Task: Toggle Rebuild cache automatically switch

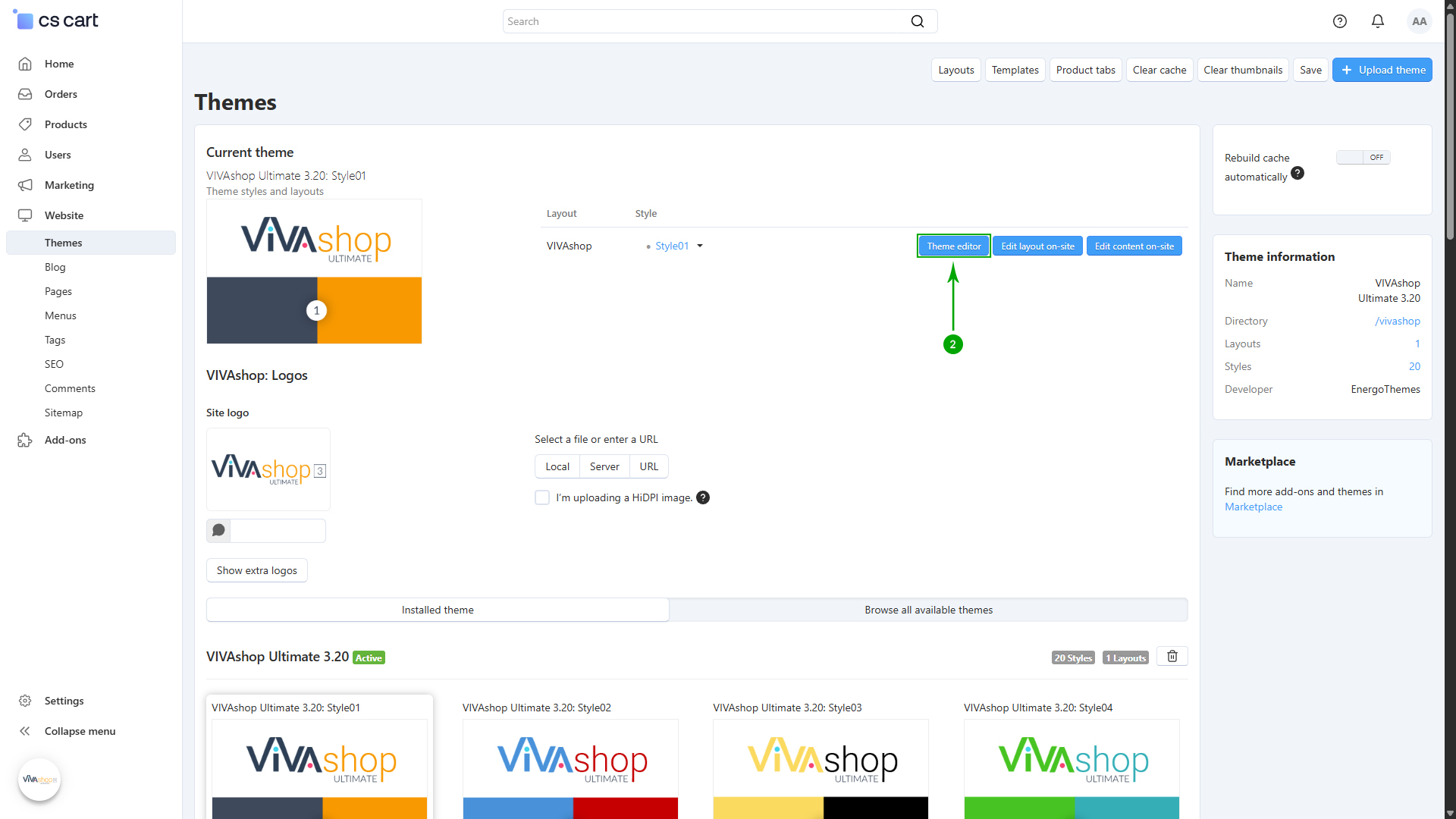Action: (1363, 158)
